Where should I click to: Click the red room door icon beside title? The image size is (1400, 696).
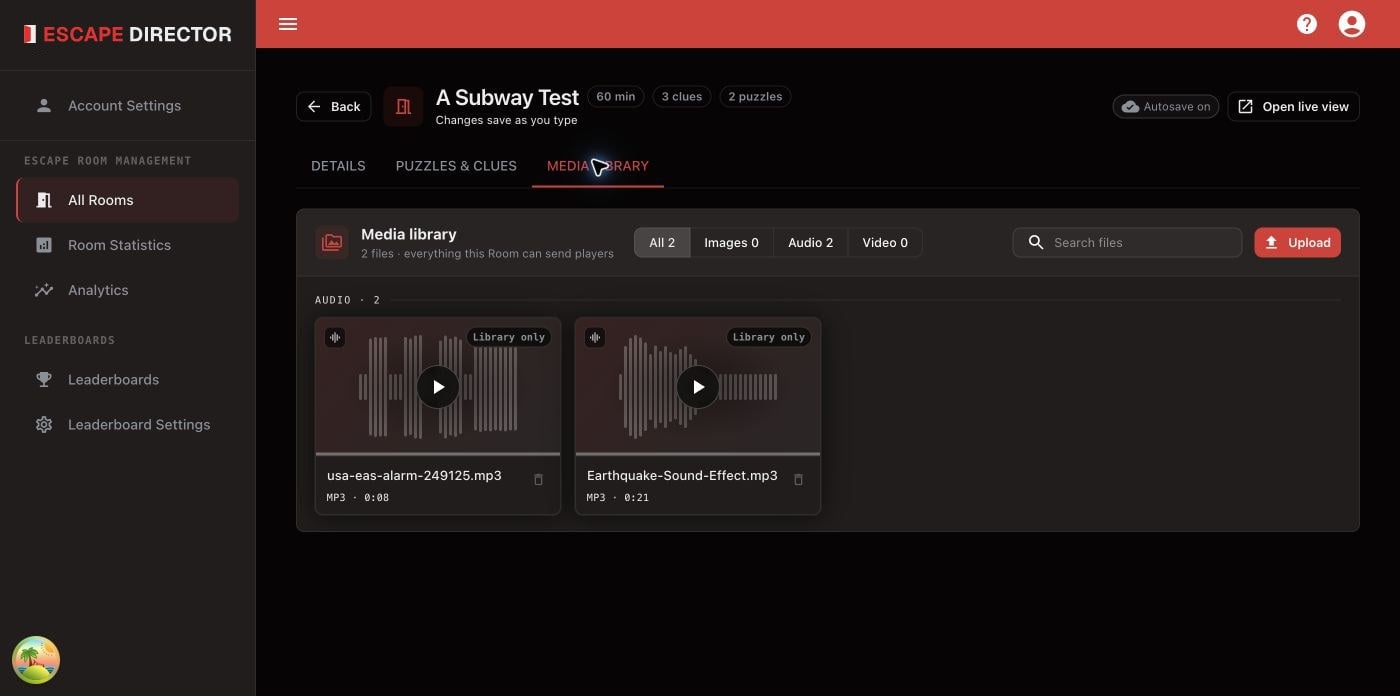[x=403, y=106]
